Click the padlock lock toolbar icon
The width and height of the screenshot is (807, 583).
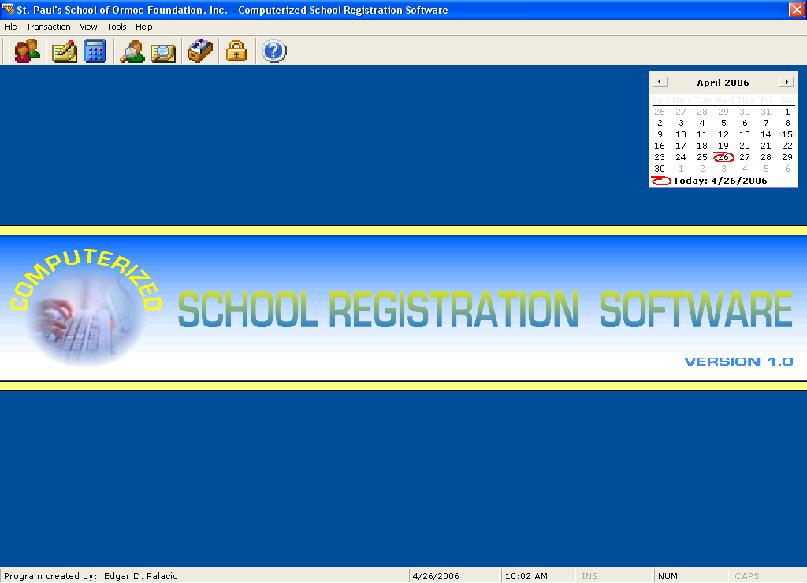pos(236,51)
